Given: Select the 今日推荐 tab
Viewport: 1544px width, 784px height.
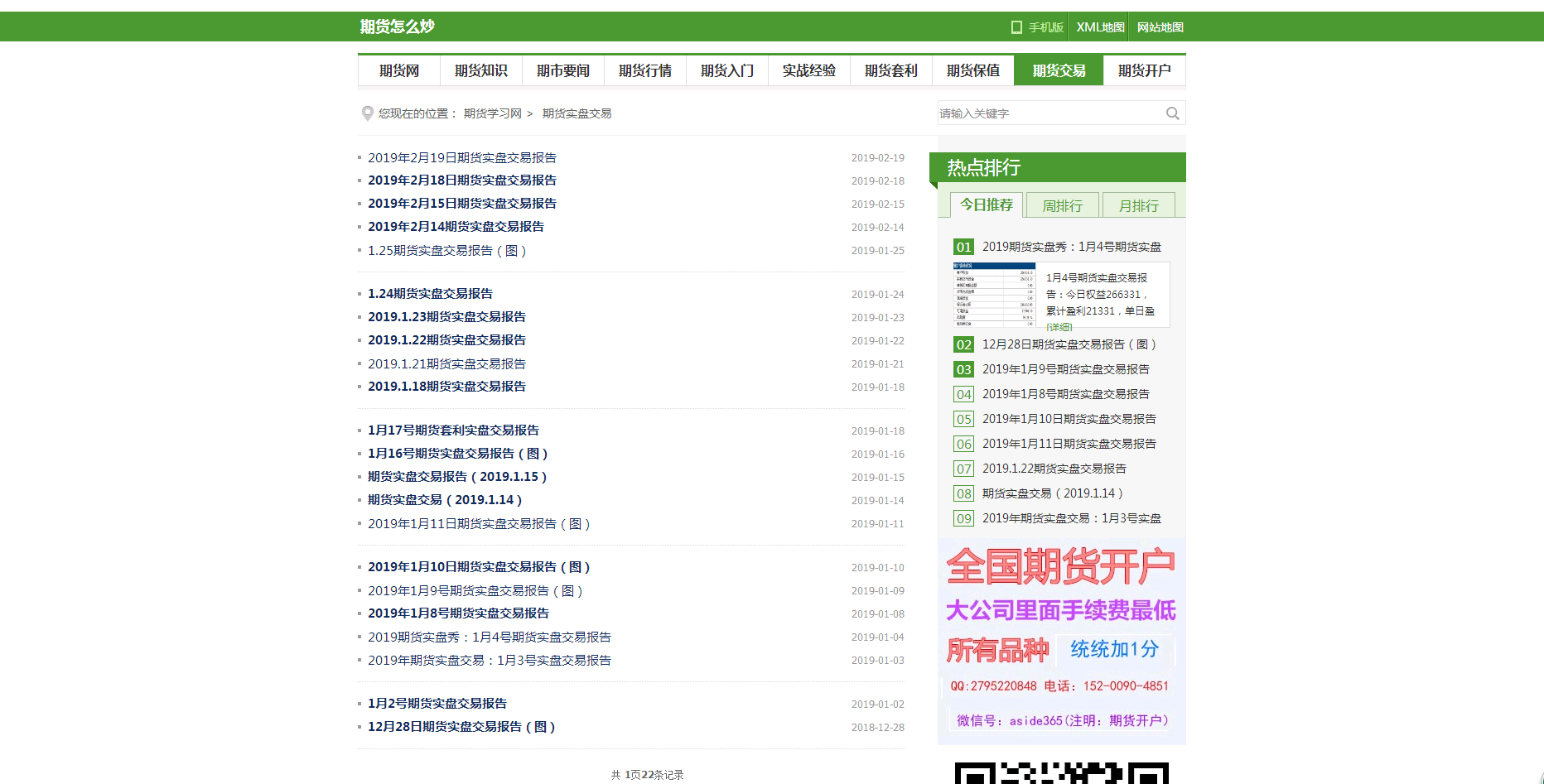Looking at the screenshot, I should (986, 204).
